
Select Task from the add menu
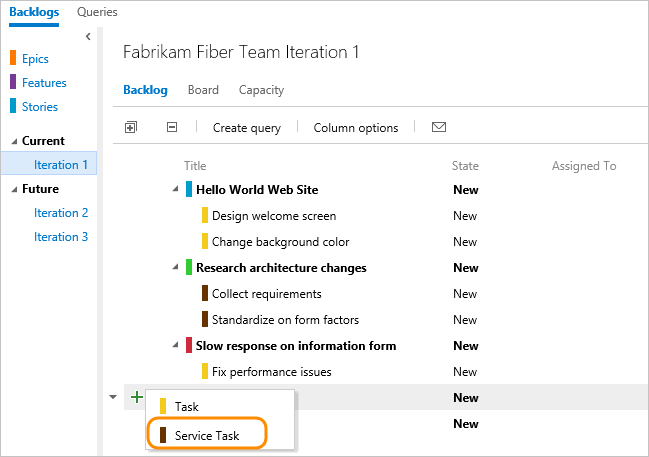click(186, 407)
